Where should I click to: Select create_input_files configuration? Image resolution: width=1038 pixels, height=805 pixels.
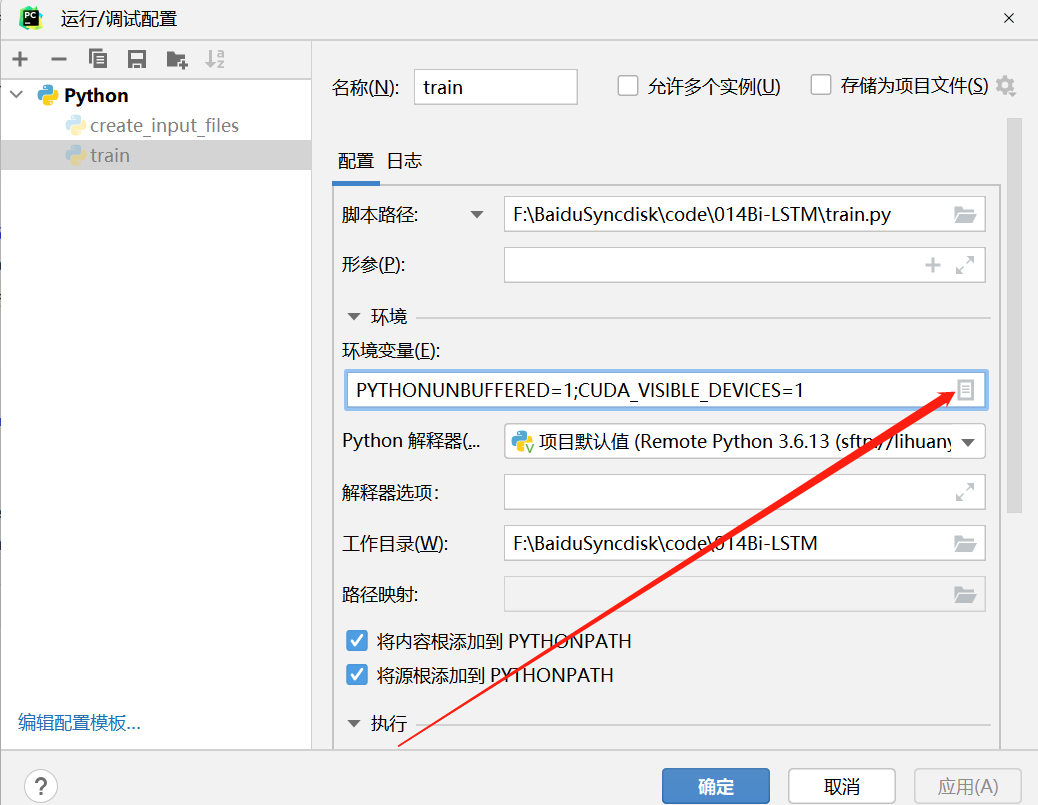pyautogui.click(x=156, y=125)
